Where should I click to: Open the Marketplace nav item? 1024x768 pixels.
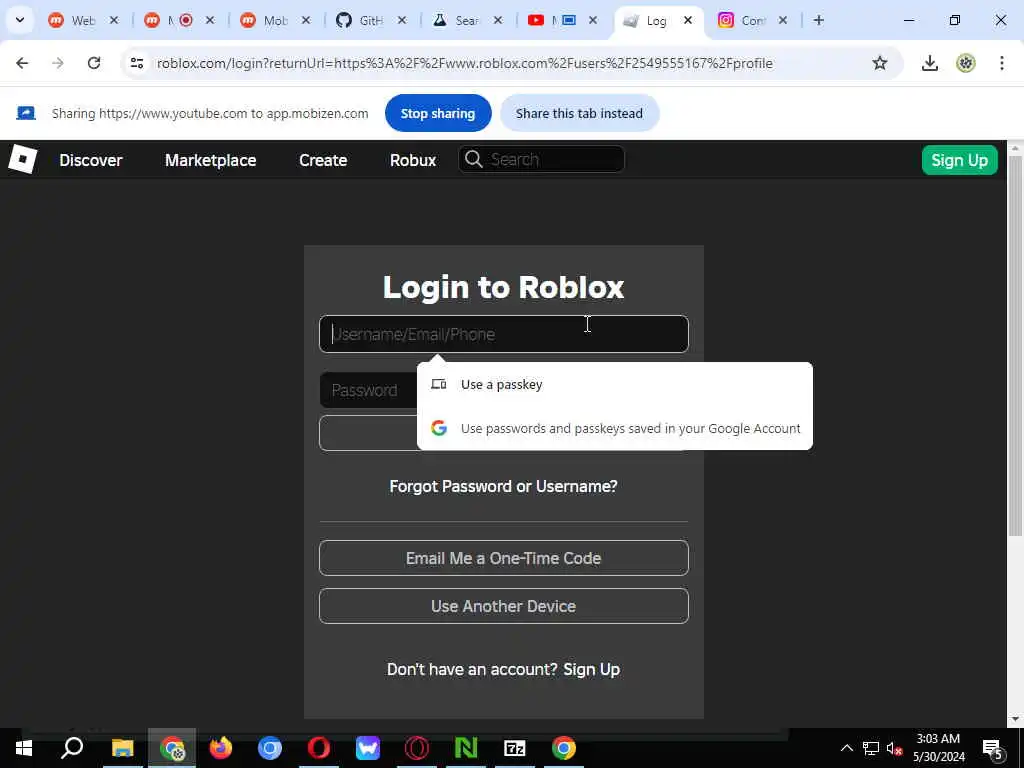click(210, 160)
